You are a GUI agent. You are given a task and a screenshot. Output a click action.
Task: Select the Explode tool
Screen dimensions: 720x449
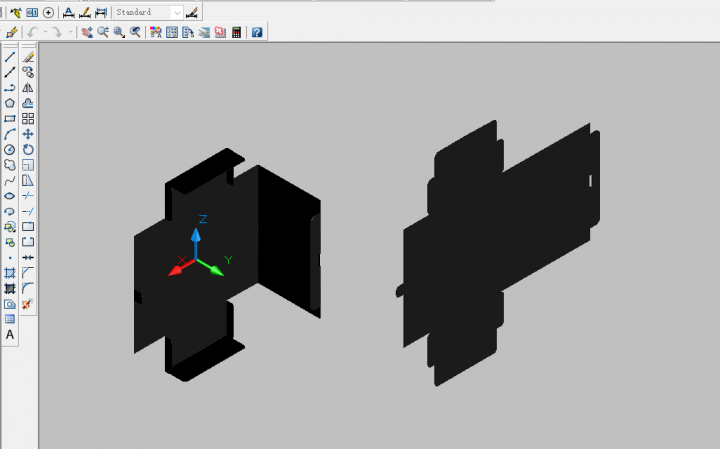tap(28, 303)
